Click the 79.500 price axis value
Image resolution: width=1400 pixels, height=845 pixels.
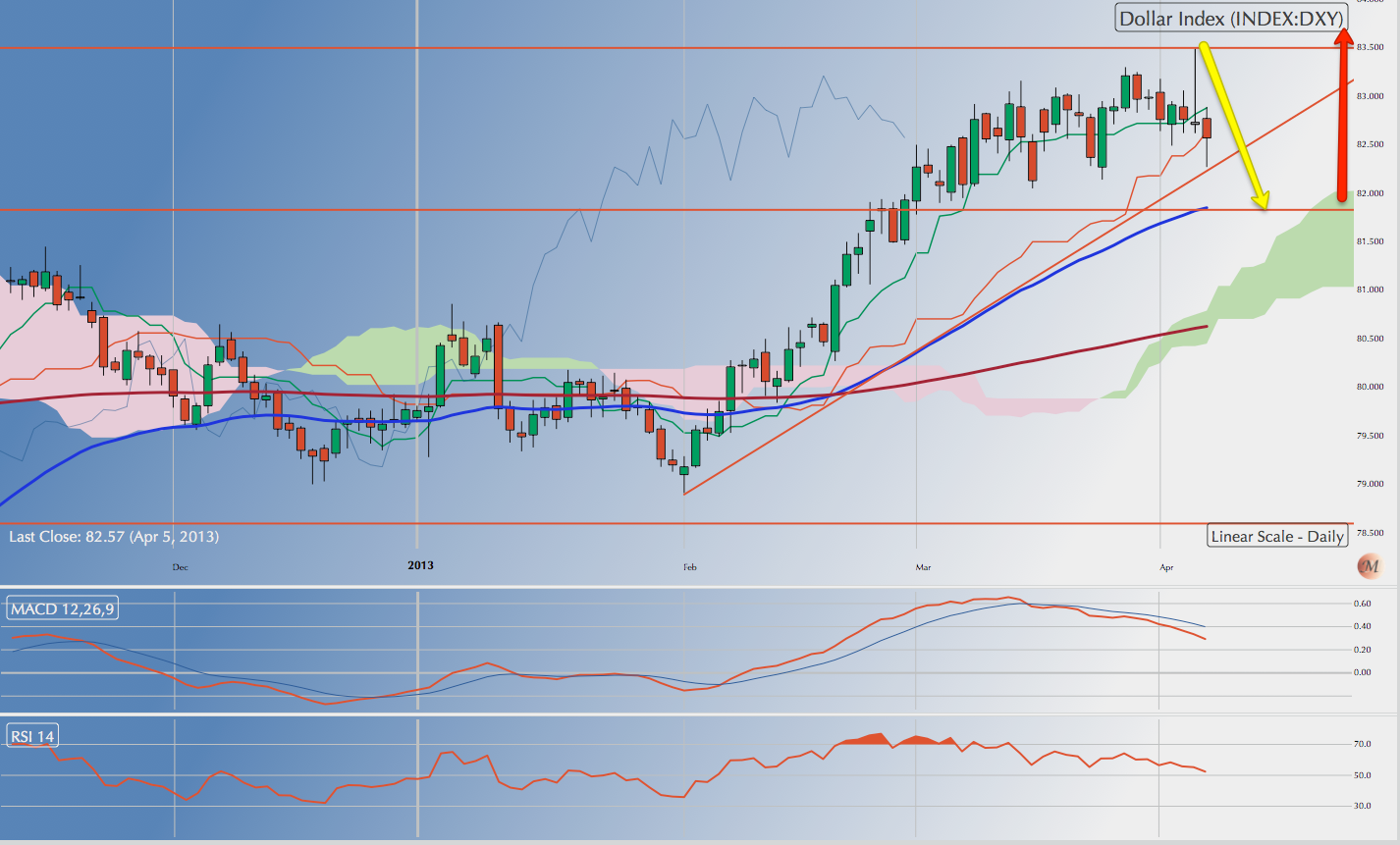pos(1370,436)
